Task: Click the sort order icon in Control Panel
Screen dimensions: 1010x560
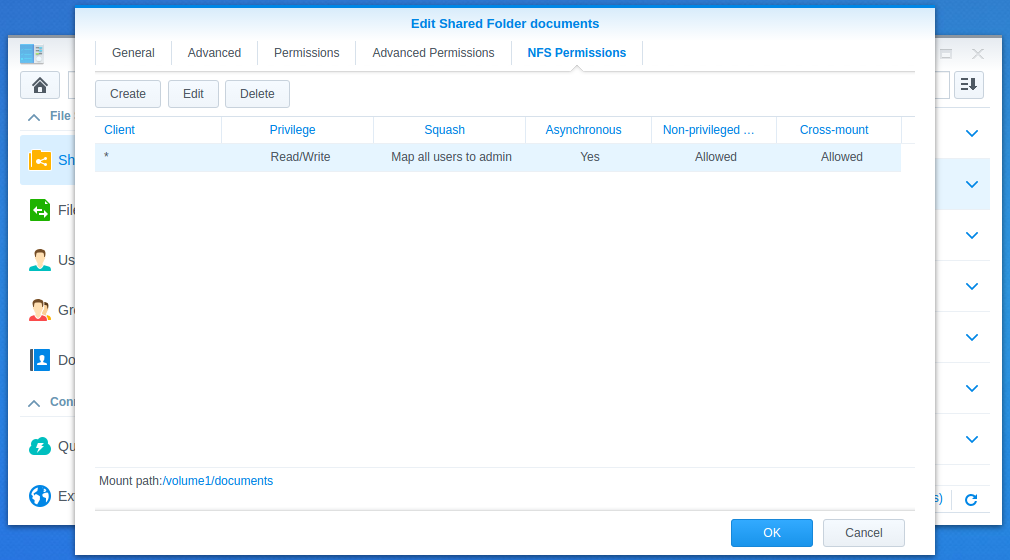Action: coord(969,84)
